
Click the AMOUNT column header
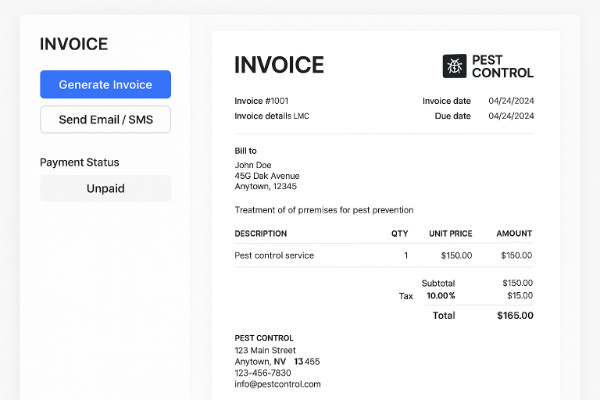pyautogui.click(x=514, y=233)
